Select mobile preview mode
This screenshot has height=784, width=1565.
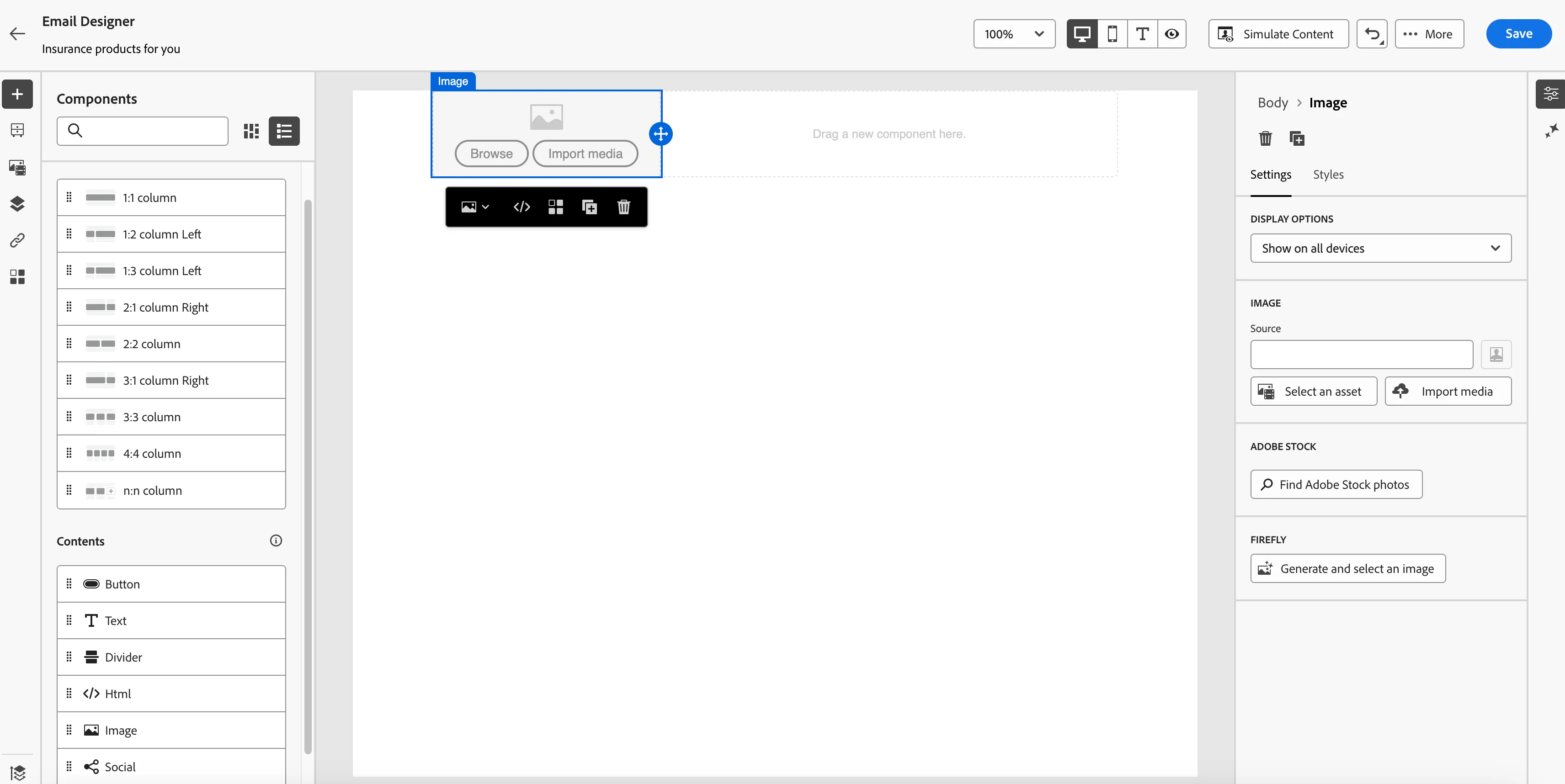pos(1113,34)
